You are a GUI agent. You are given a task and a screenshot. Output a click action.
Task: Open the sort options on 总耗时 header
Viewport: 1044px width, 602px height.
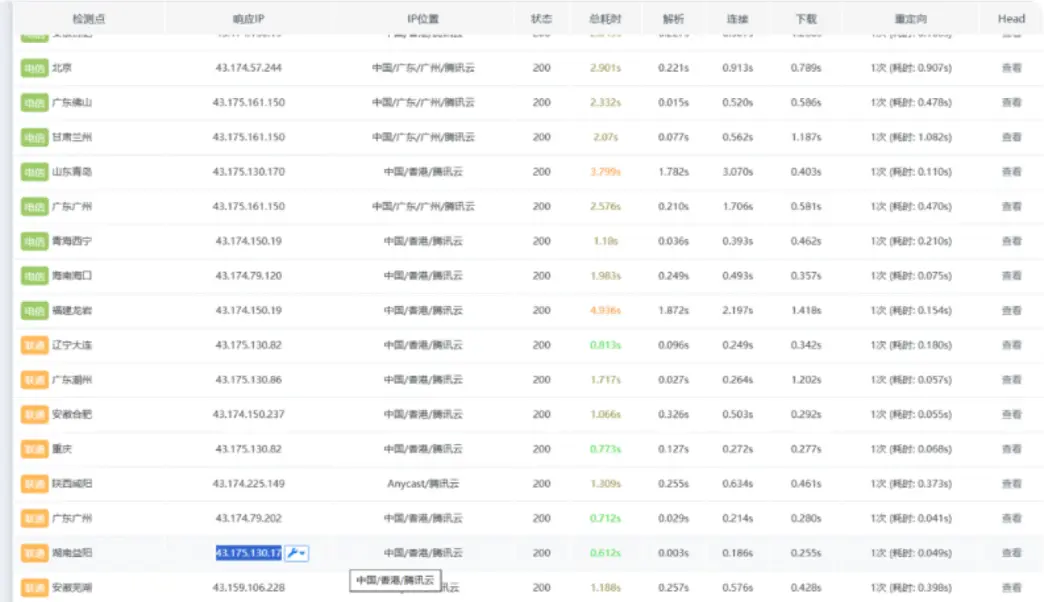[599, 18]
